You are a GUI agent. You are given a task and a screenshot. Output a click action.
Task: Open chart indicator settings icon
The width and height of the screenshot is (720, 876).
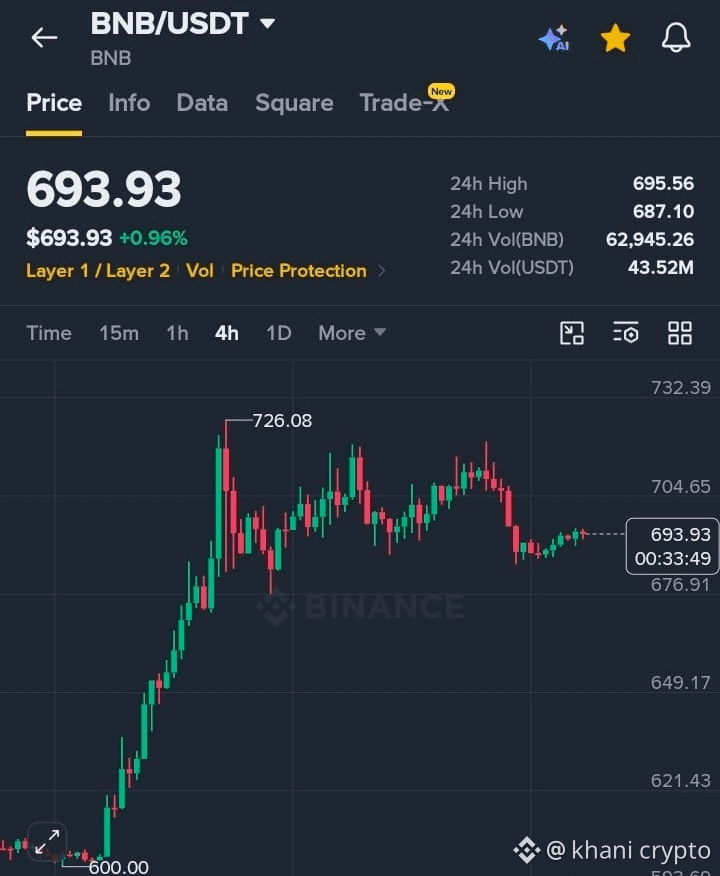coord(626,334)
